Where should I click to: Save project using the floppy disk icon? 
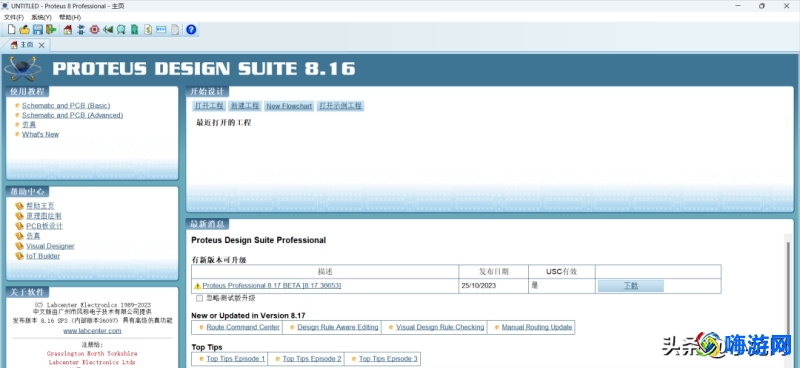(x=38, y=30)
